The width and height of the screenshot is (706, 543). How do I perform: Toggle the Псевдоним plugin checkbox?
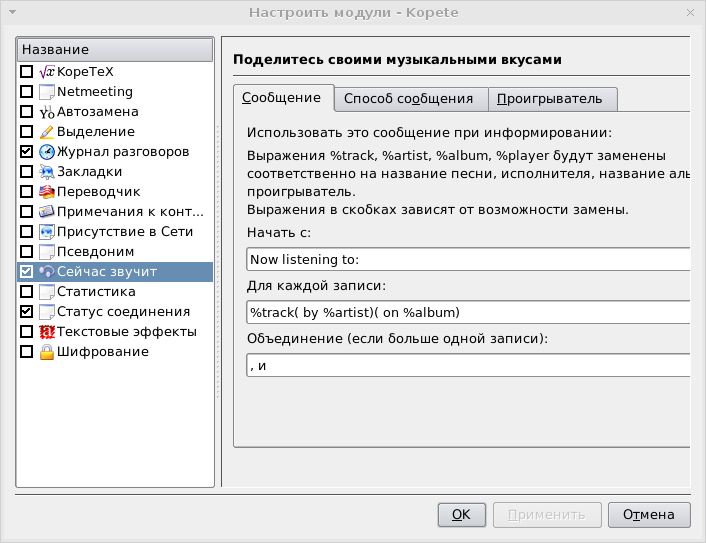[x=27, y=252]
